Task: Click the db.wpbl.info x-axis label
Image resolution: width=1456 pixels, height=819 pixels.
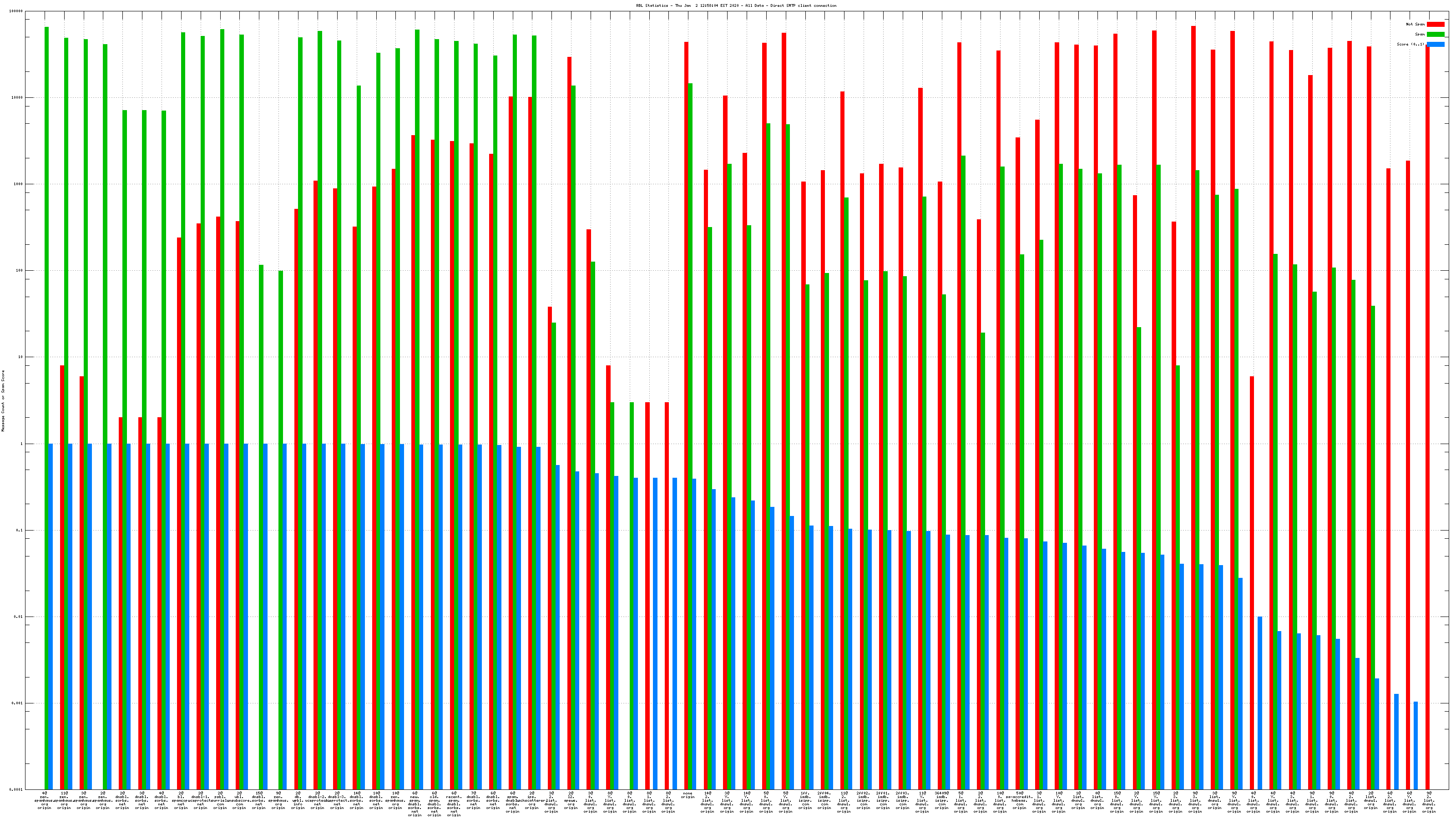Action: tap(298, 800)
